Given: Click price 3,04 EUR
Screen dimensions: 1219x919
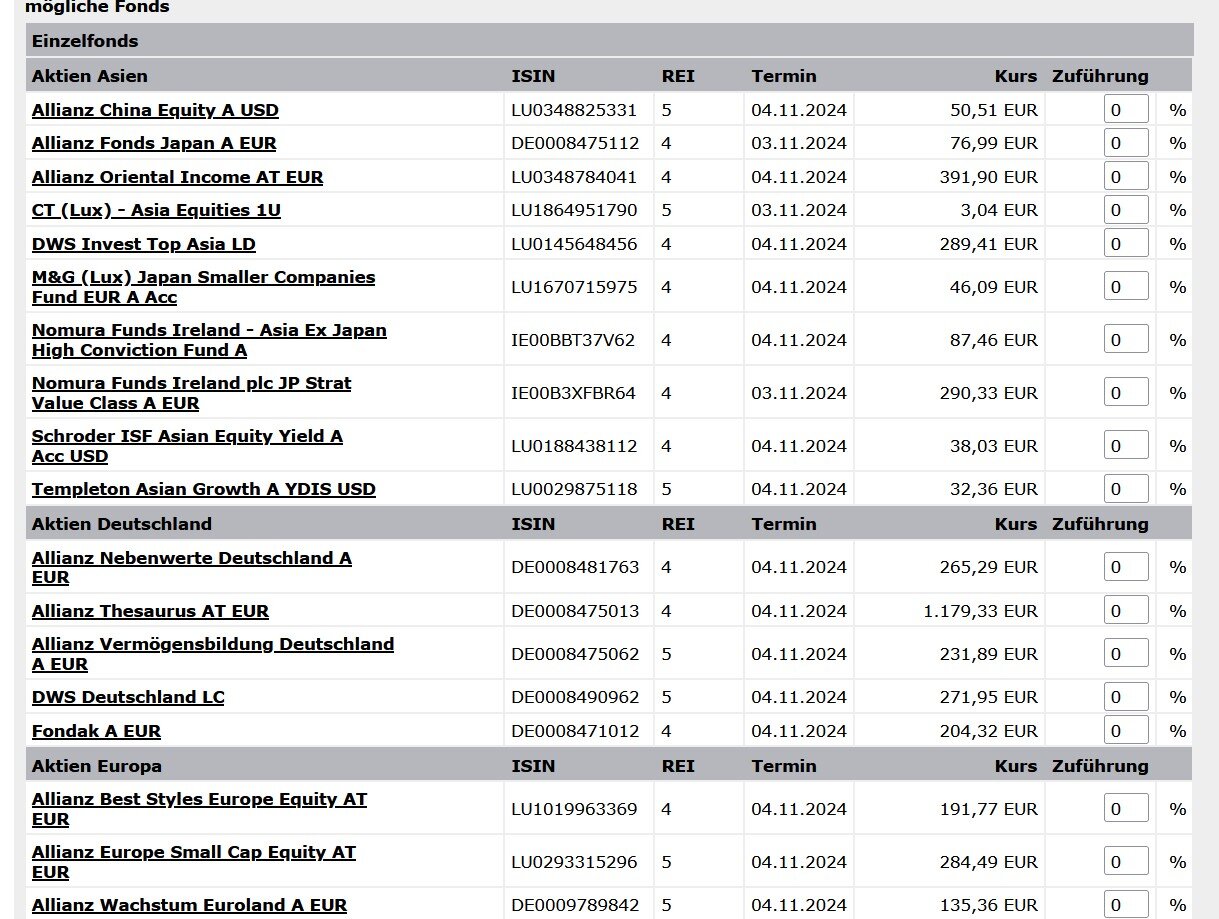Looking at the screenshot, I should (x=998, y=210).
